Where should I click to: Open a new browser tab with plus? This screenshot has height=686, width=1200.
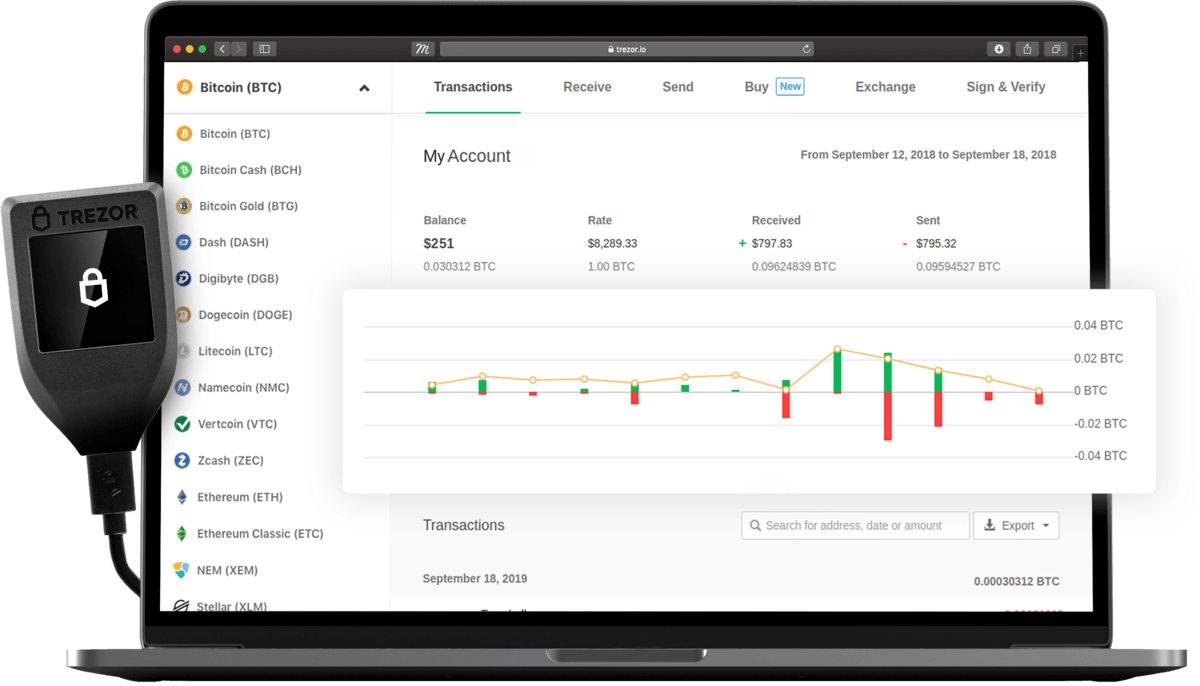[1081, 53]
